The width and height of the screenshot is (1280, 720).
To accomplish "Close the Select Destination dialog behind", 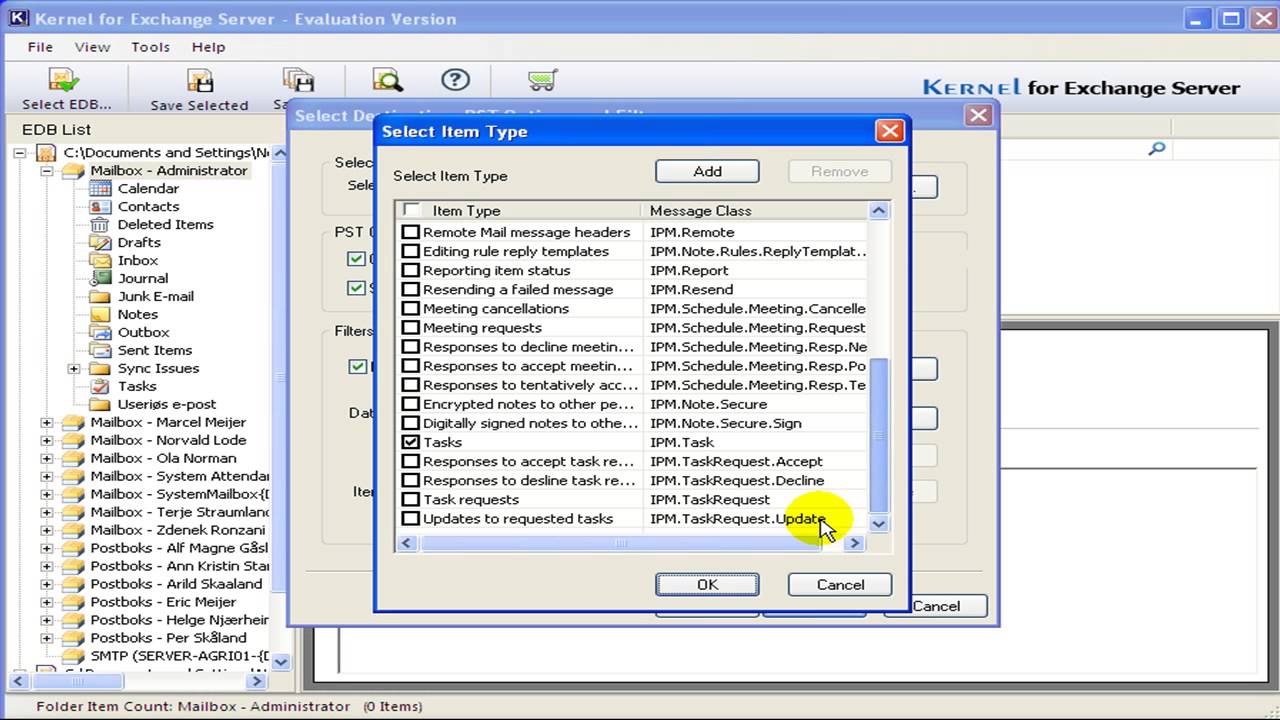I will pos(978,116).
